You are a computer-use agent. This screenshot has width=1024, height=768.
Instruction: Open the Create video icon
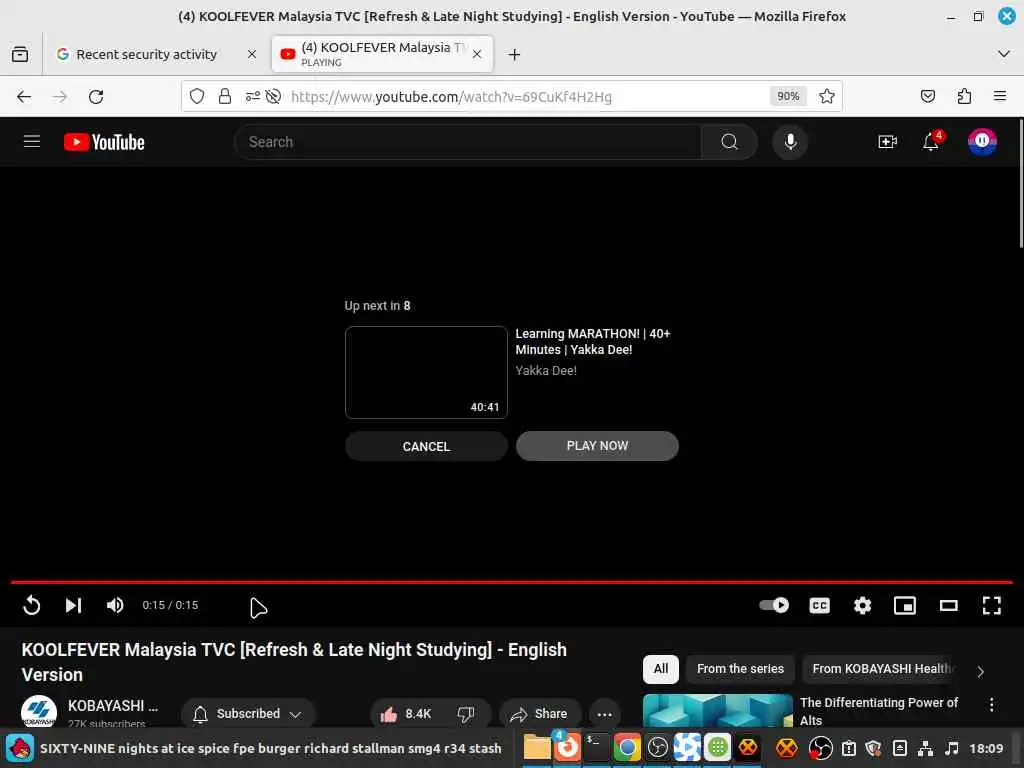[887, 142]
